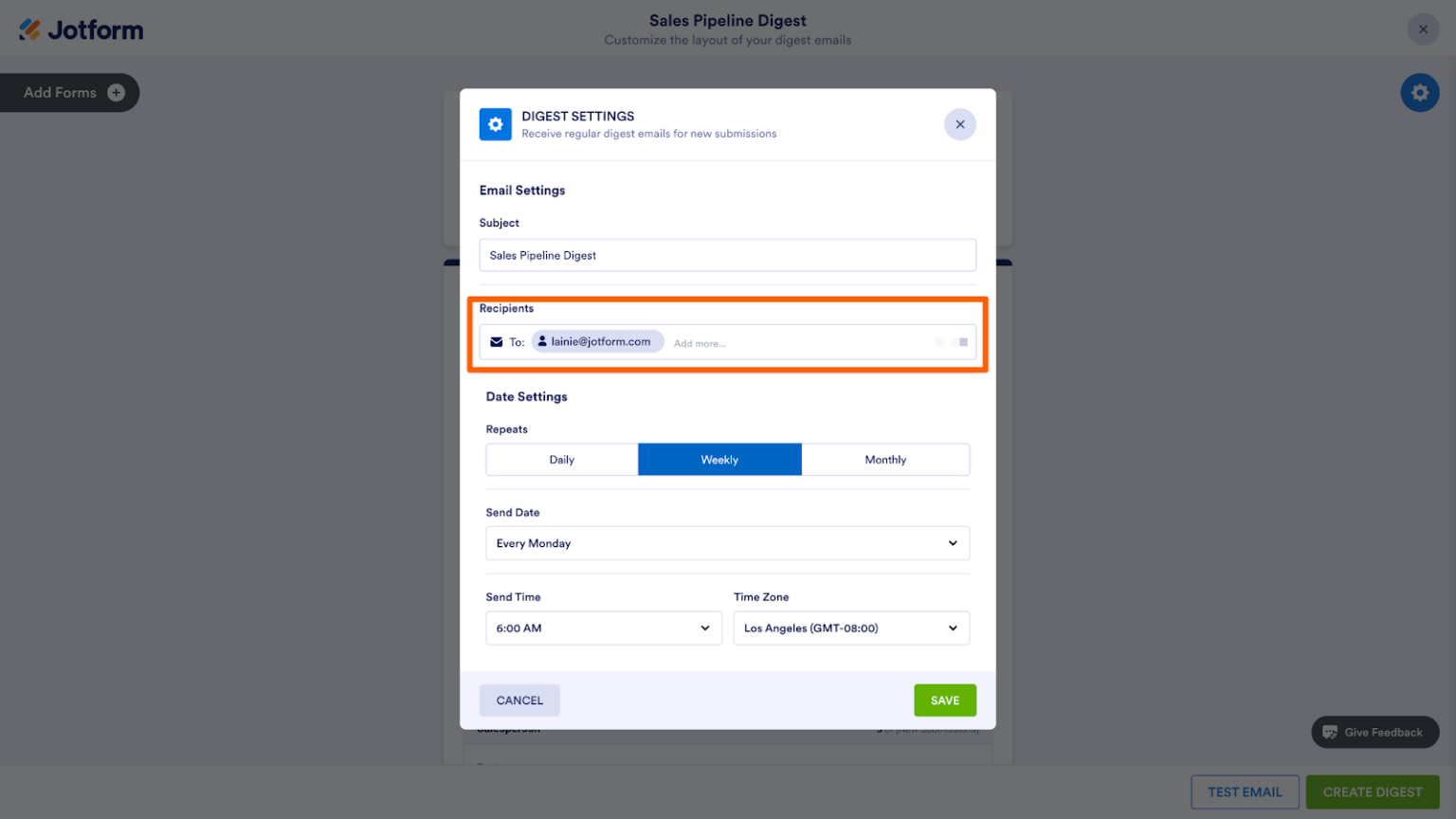Click inside the Subject text field
The height and width of the screenshot is (819, 1456).
click(x=727, y=254)
